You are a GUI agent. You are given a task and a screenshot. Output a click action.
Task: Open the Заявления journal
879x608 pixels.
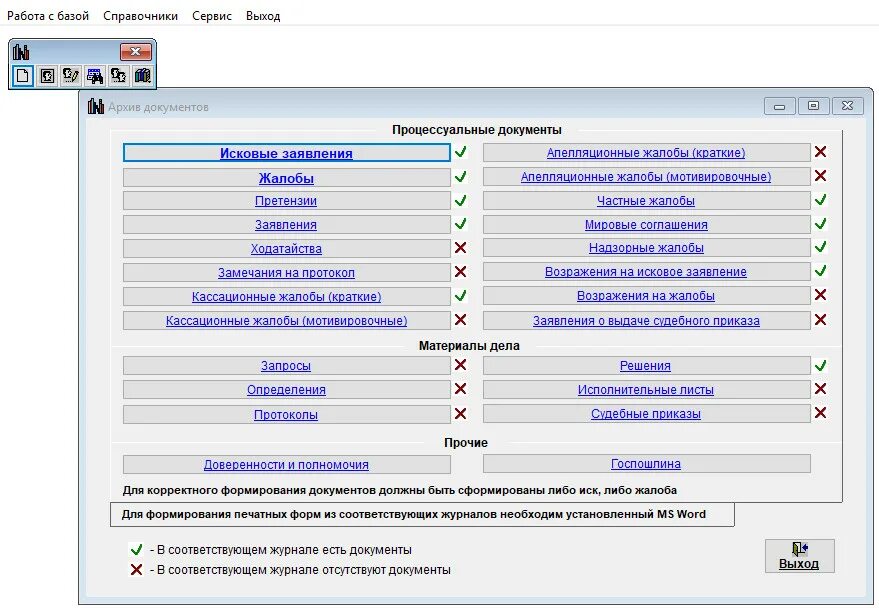click(286, 225)
